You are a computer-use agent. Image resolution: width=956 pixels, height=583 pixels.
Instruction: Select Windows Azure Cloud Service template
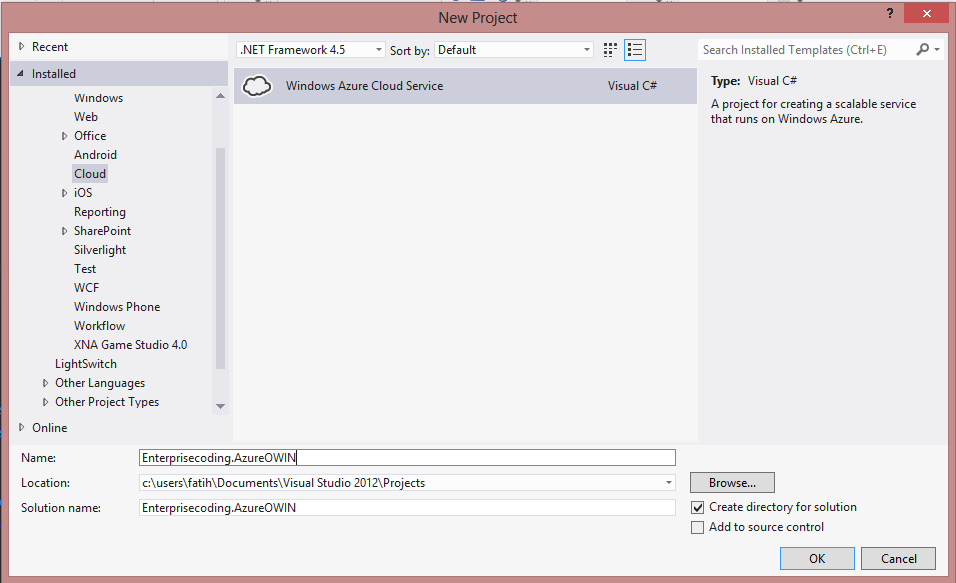465,86
